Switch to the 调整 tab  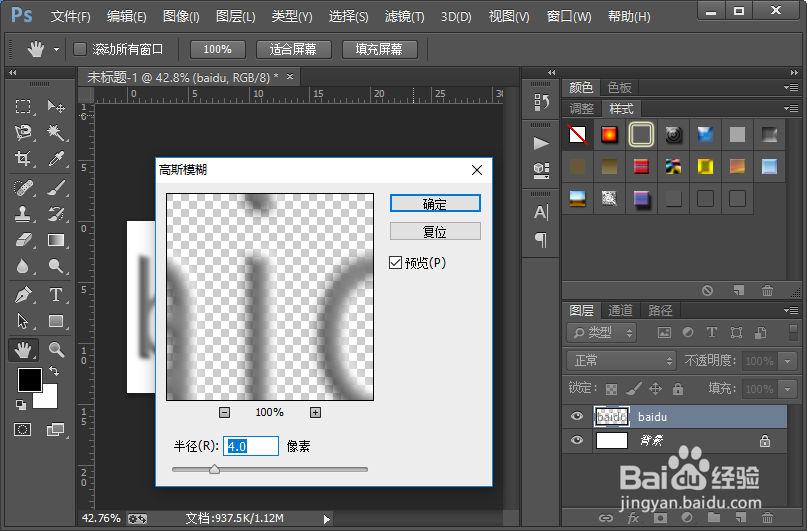point(582,109)
